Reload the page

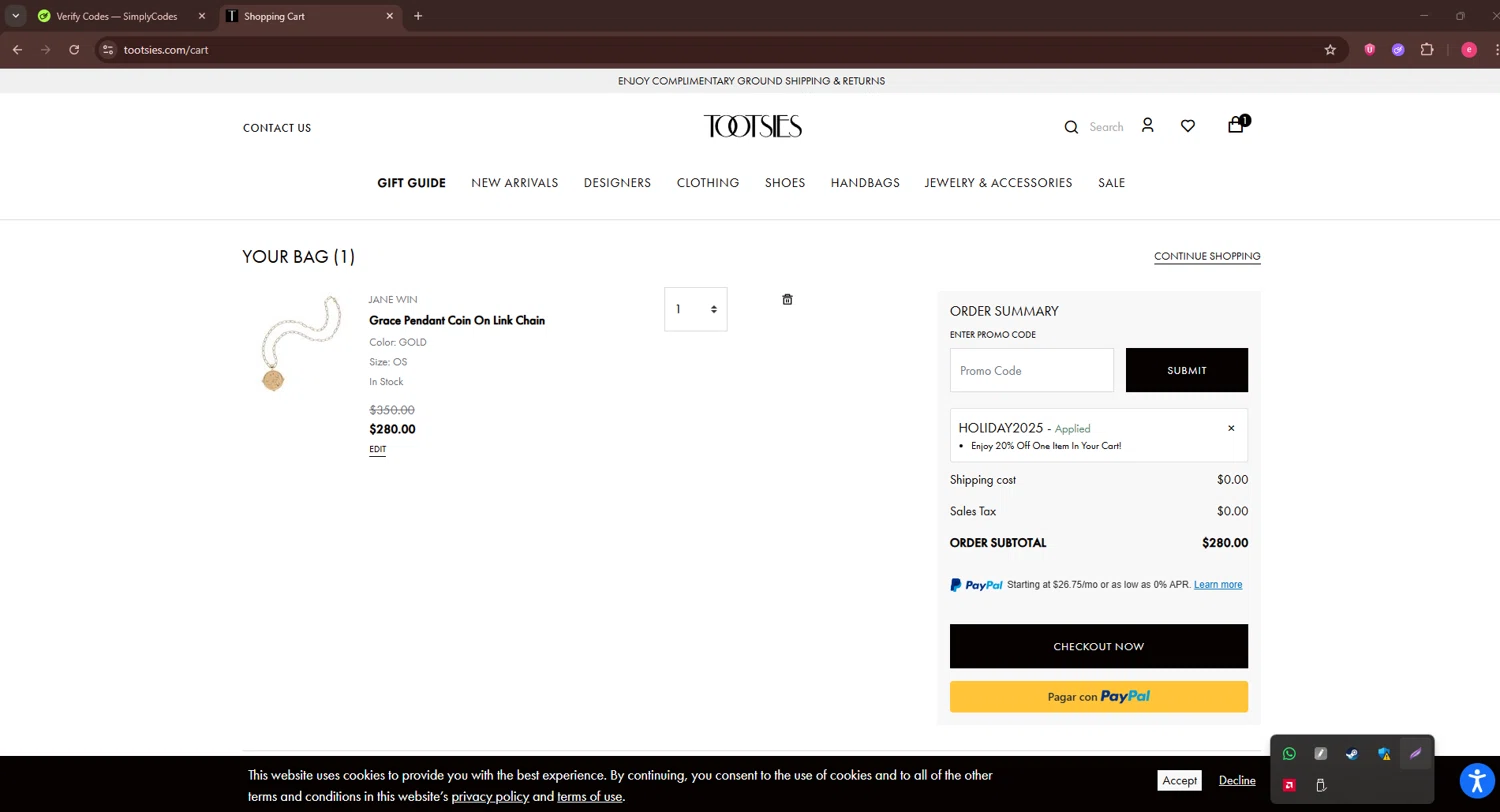[x=74, y=49]
